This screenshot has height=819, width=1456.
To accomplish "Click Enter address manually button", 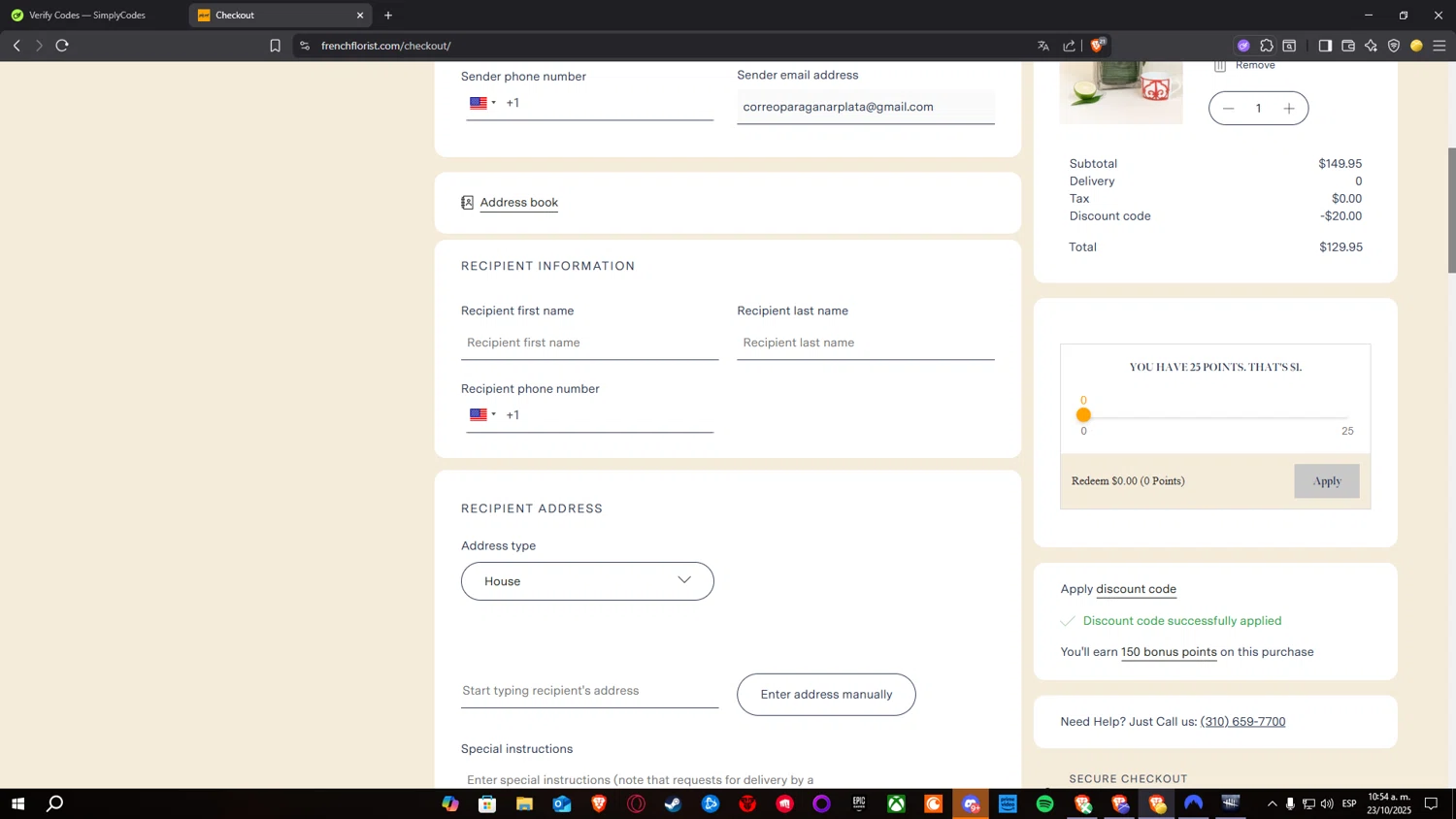I will pos(826,695).
